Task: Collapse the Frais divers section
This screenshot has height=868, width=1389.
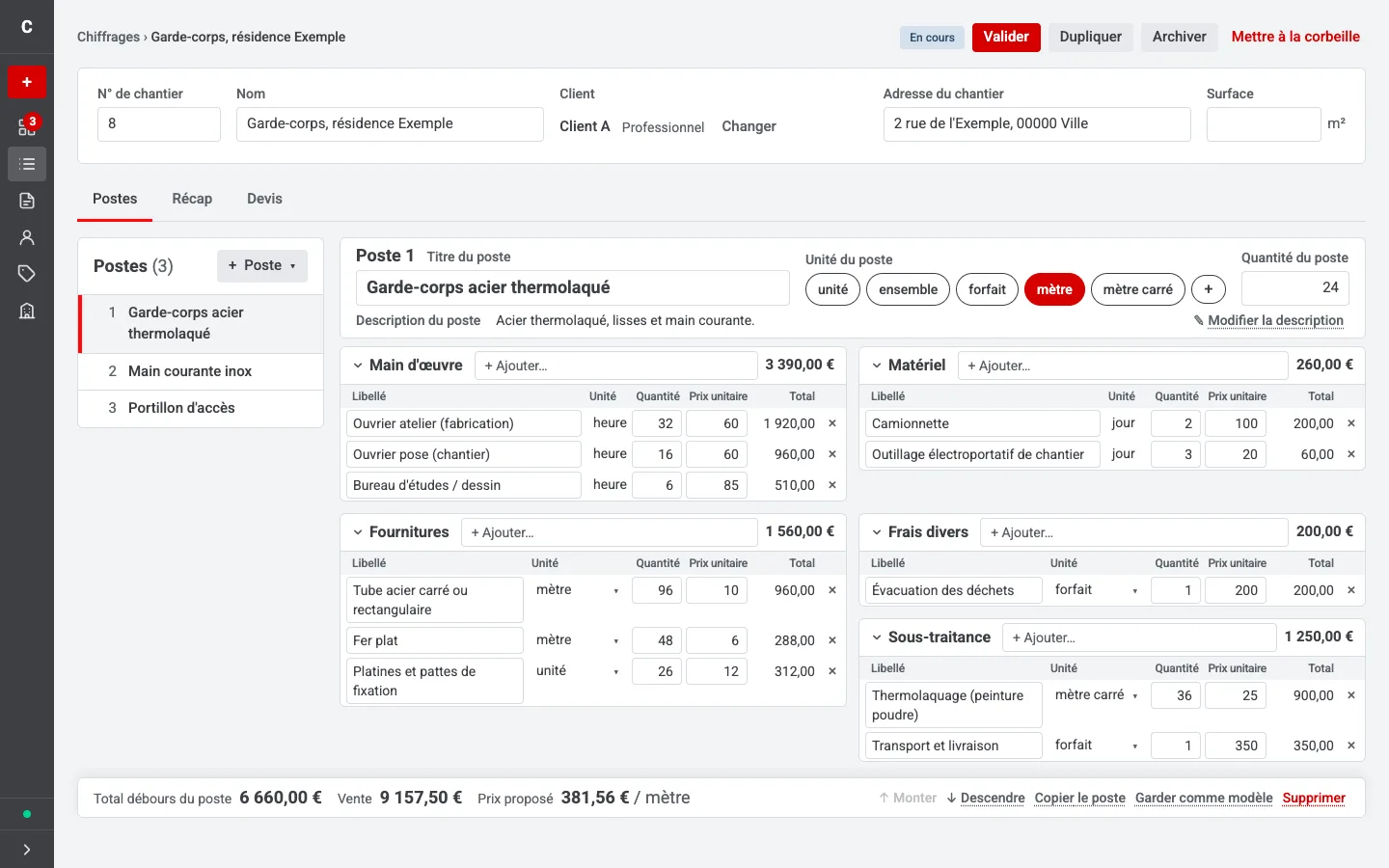Action: [877, 532]
